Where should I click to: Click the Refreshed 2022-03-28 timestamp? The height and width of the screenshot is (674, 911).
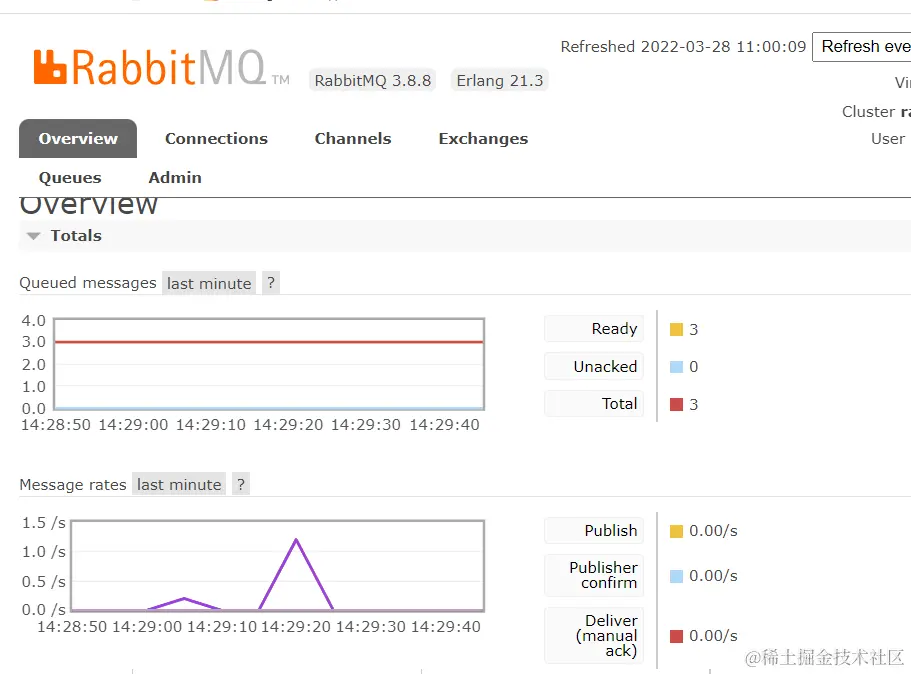(683, 46)
